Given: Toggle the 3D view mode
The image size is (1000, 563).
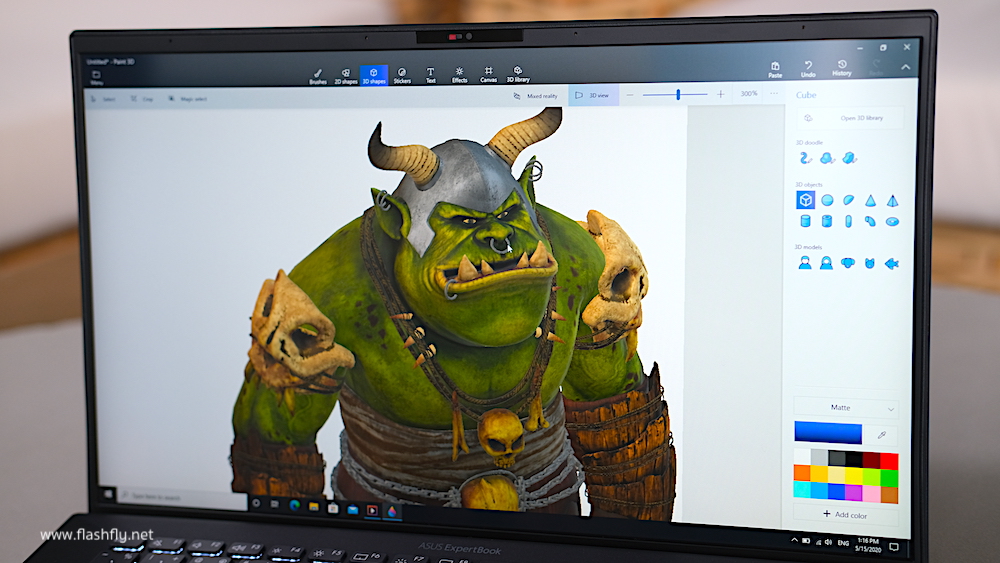Looking at the screenshot, I should click(x=593, y=95).
